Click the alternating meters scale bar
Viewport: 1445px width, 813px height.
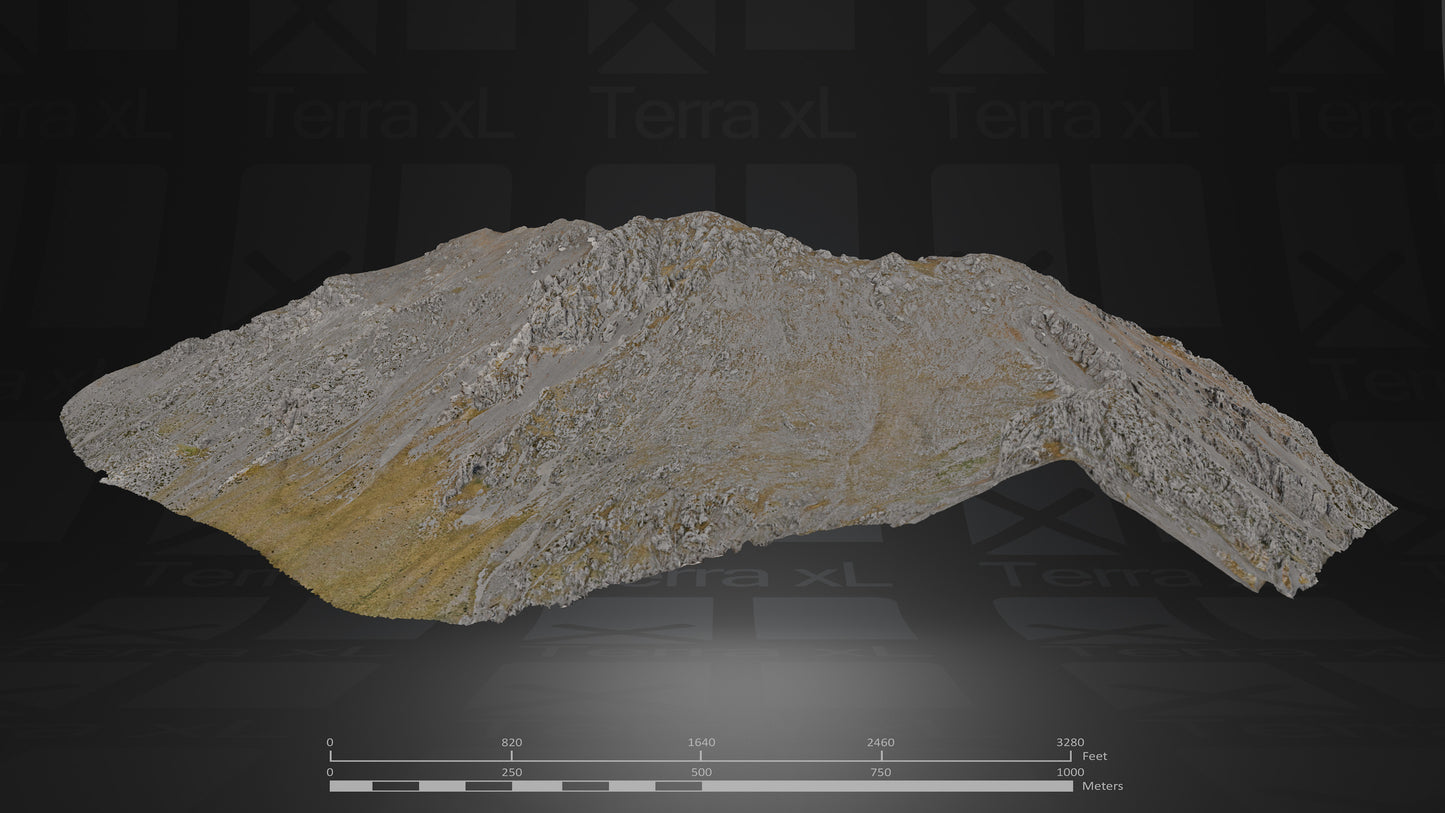(x=700, y=787)
